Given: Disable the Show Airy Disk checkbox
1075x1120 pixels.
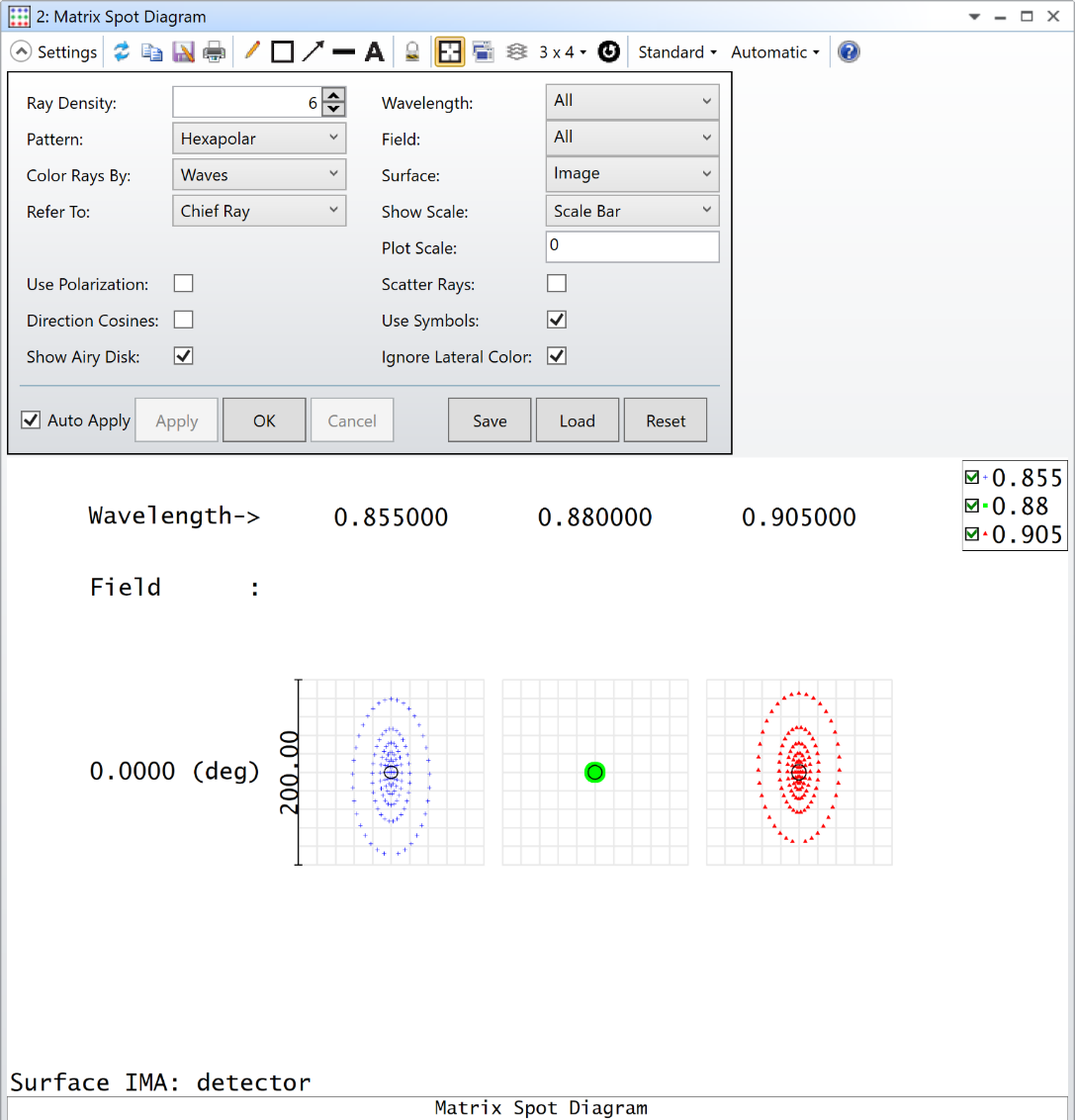Looking at the screenshot, I should (183, 356).
